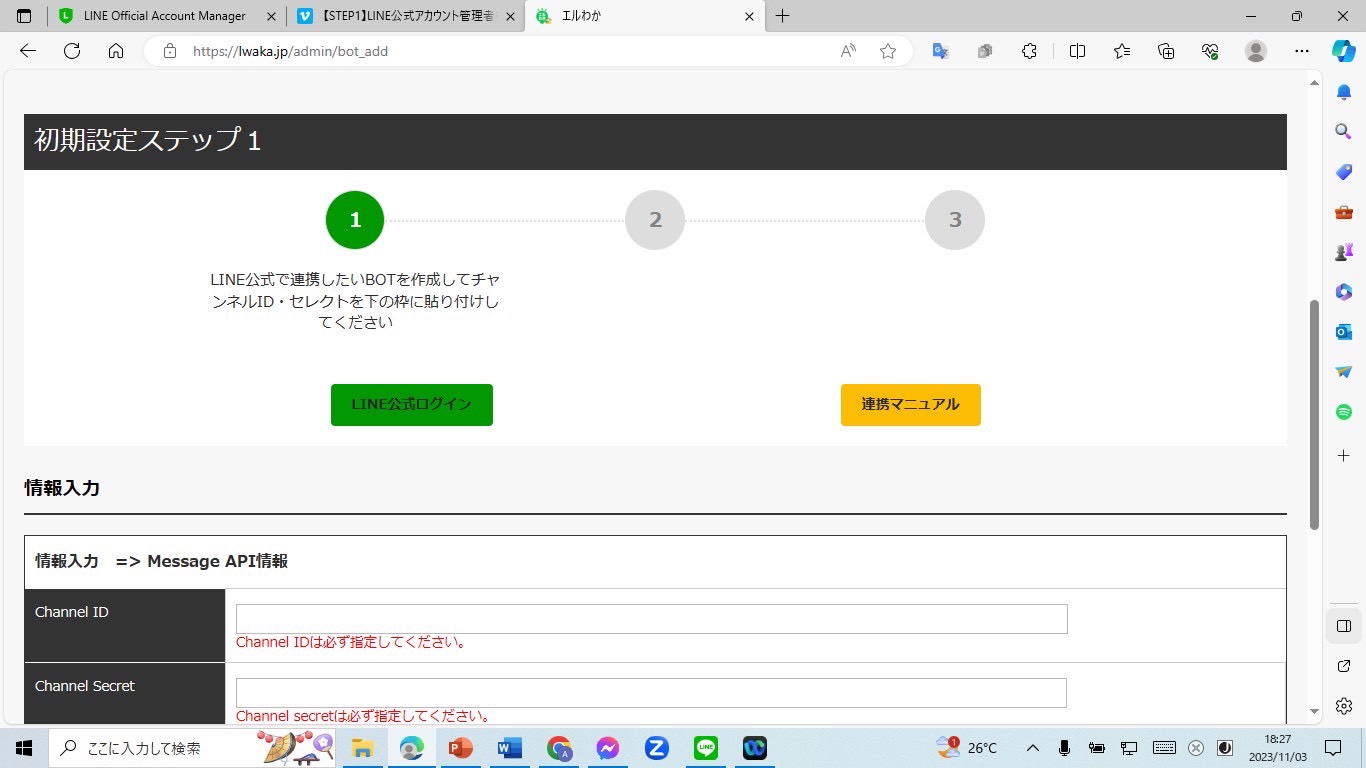Show hidden system tray icons
The width and height of the screenshot is (1366, 768).
click(x=1033, y=748)
